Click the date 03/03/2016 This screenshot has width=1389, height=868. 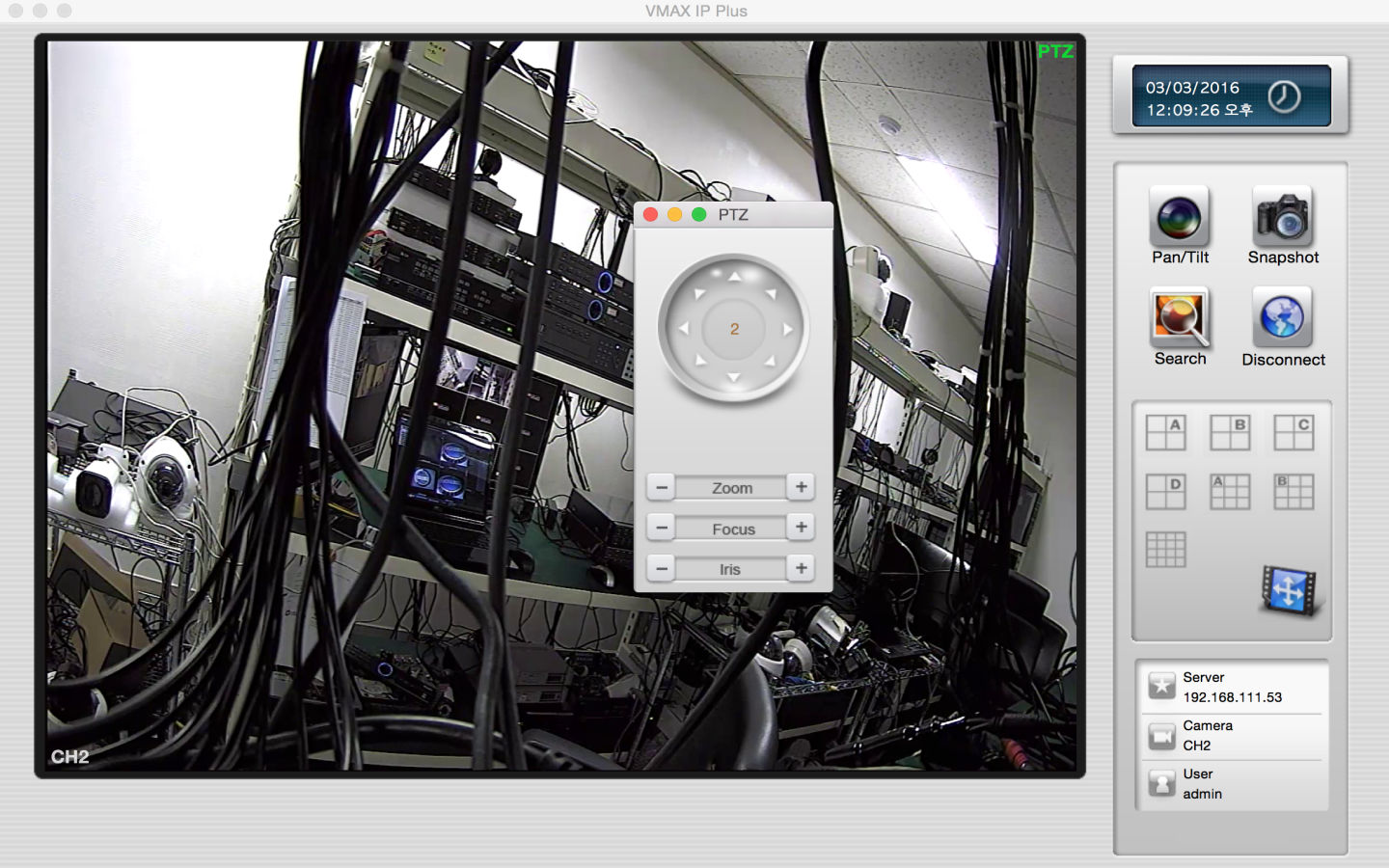(1192, 88)
